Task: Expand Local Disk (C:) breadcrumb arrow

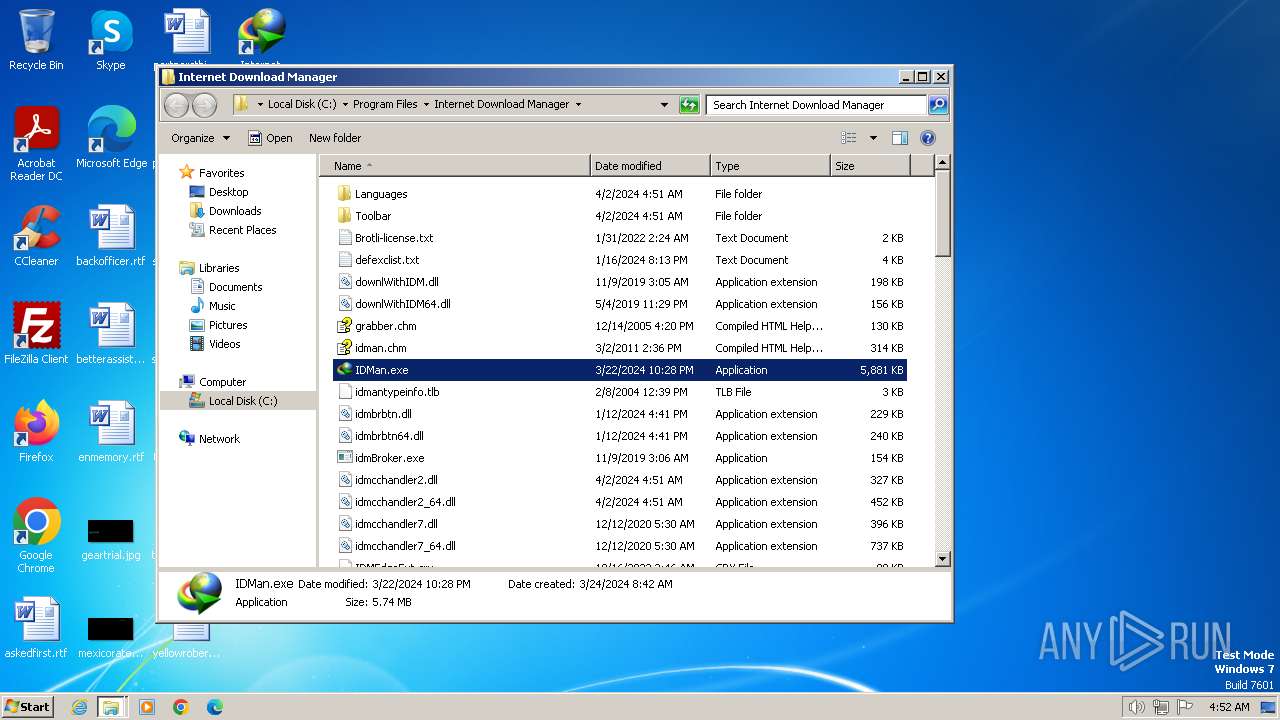Action: 345,104
